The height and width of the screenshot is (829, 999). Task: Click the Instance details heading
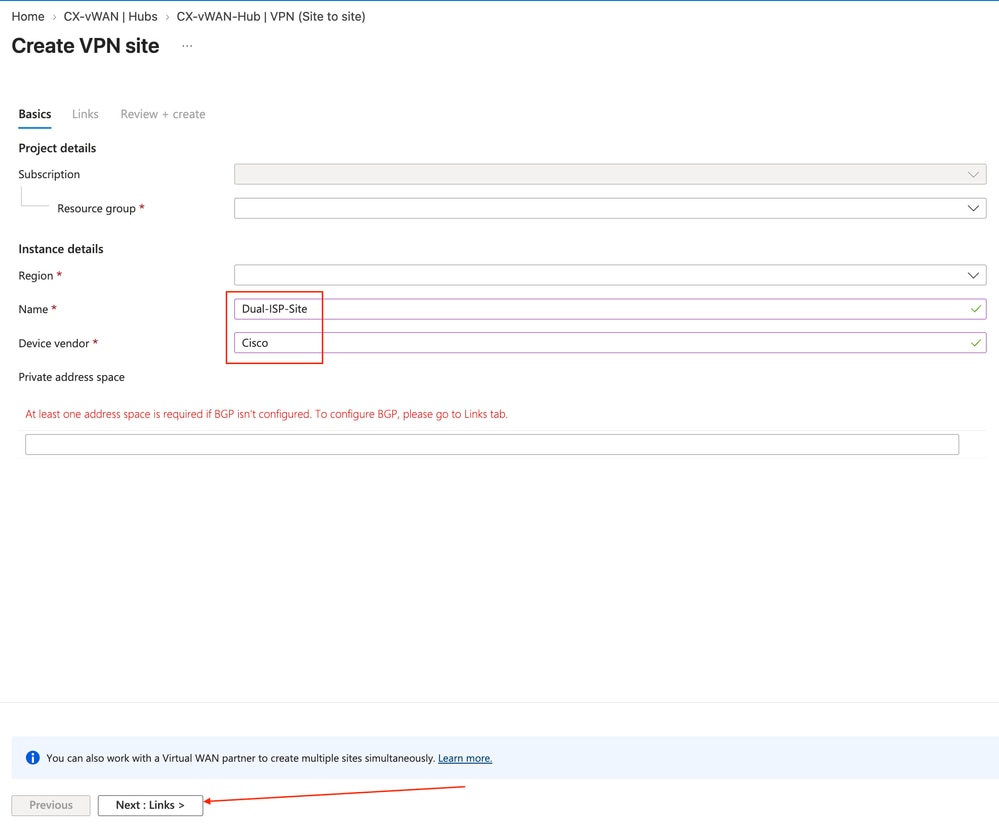[61, 249]
